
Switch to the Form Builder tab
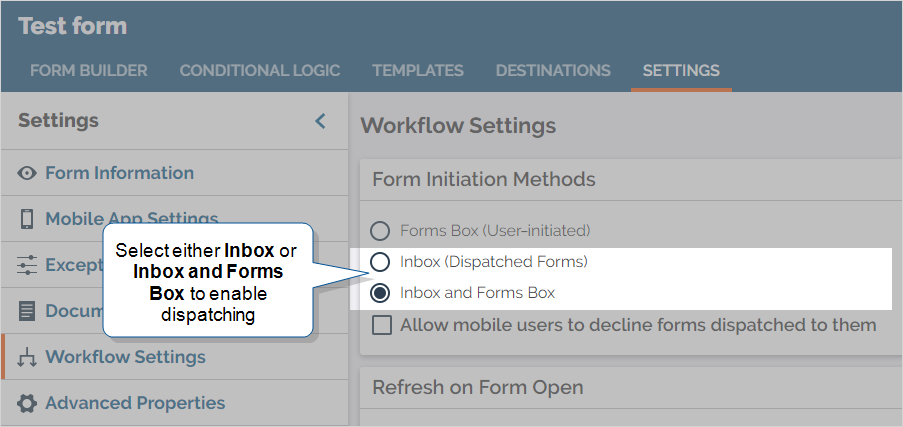pos(89,71)
